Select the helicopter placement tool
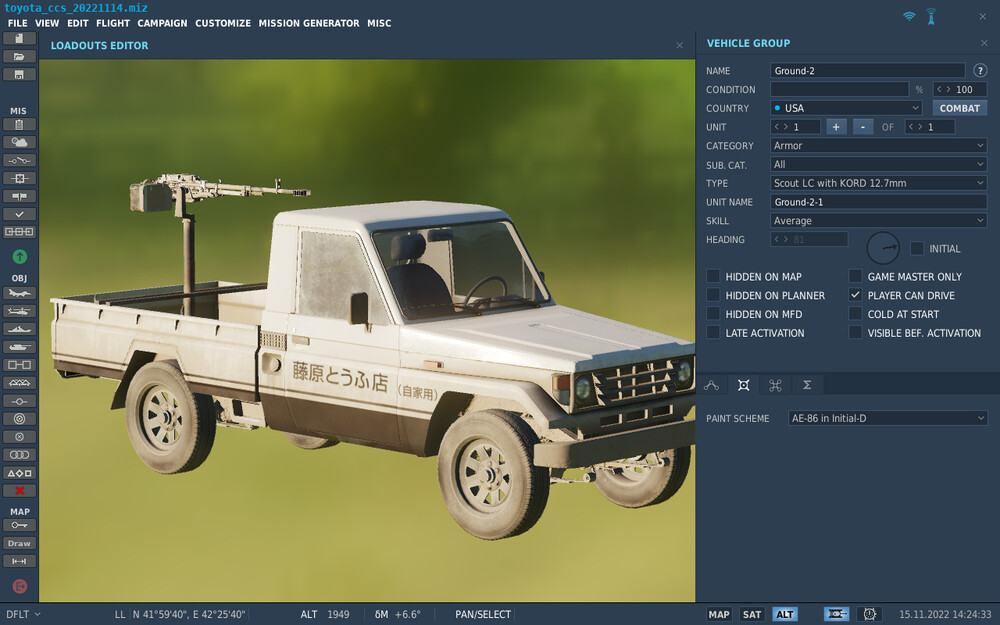 (18, 311)
